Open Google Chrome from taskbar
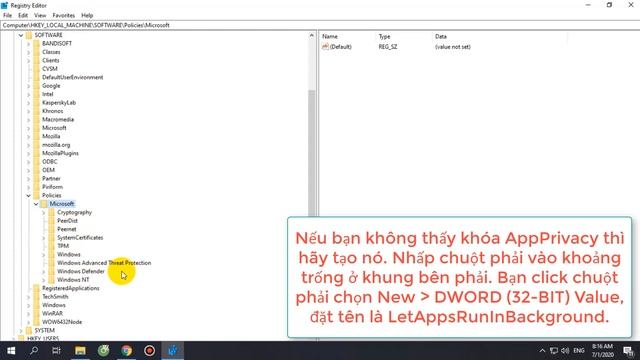Image resolution: width=640 pixels, height=360 pixels. pos(127,351)
